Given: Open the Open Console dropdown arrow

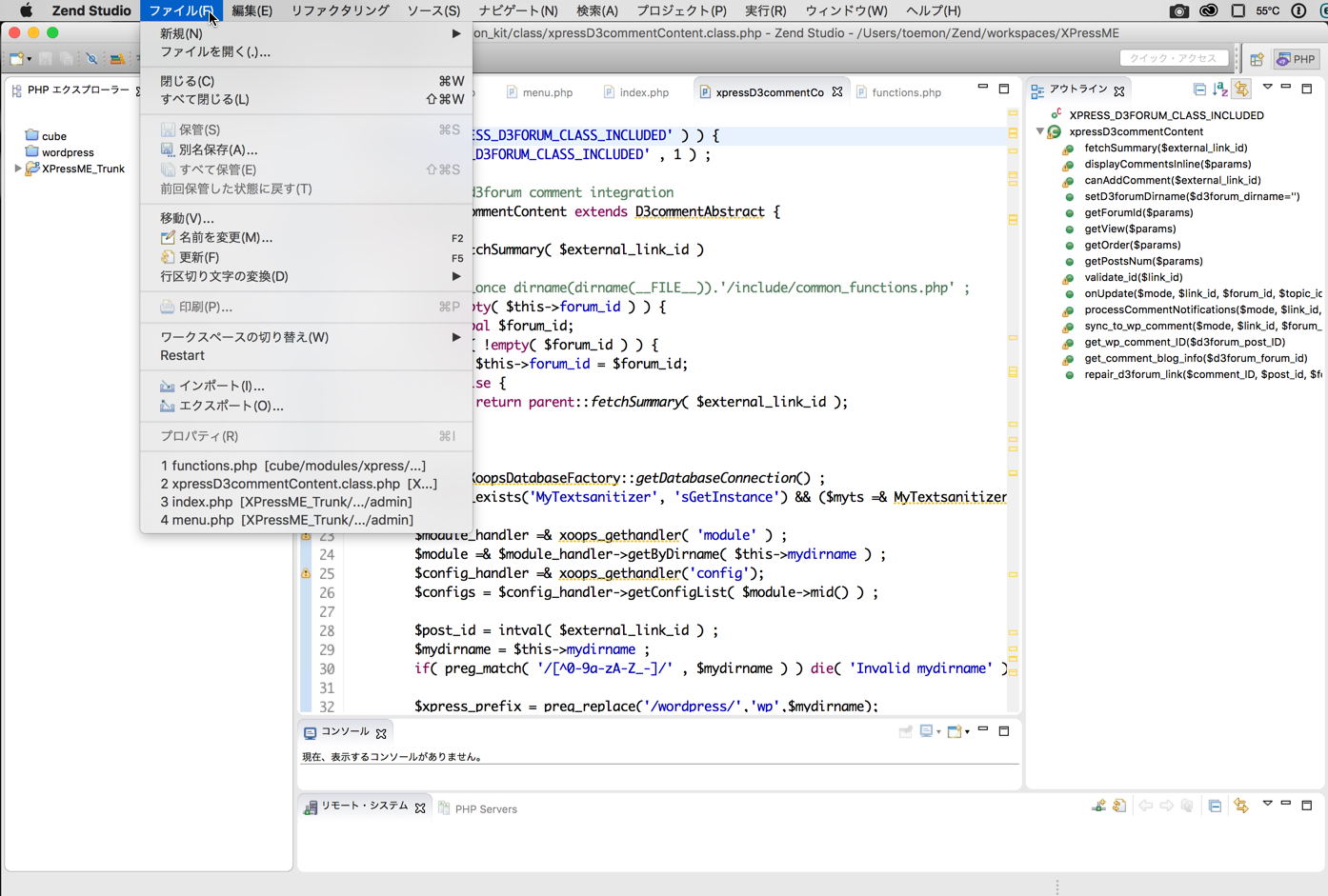Looking at the screenshot, I should click(967, 732).
